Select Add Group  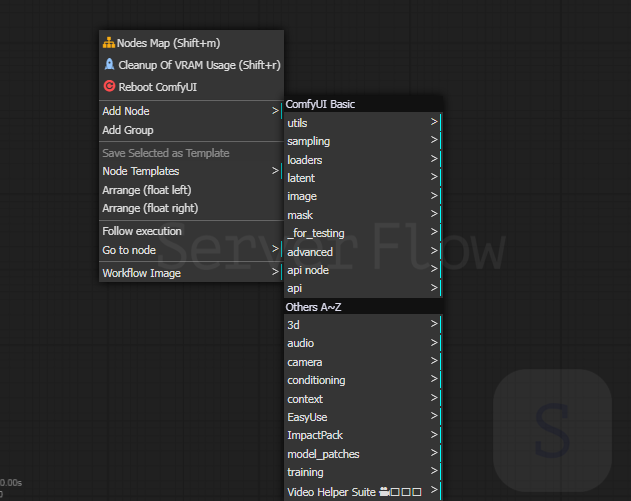[x=191, y=130]
